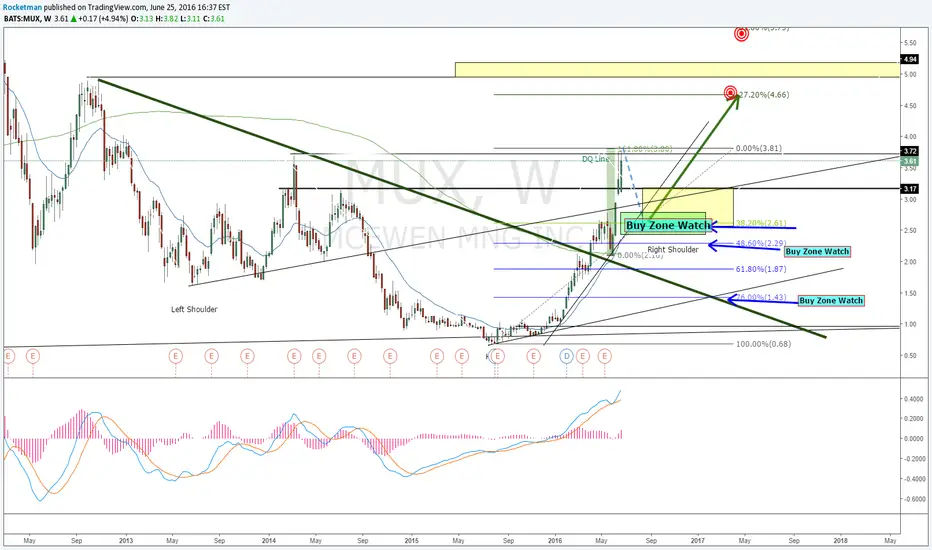Click the 27.20%(4.66) Fibonacci label
The height and width of the screenshot is (550, 932).
pyautogui.click(x=764, y=95)
